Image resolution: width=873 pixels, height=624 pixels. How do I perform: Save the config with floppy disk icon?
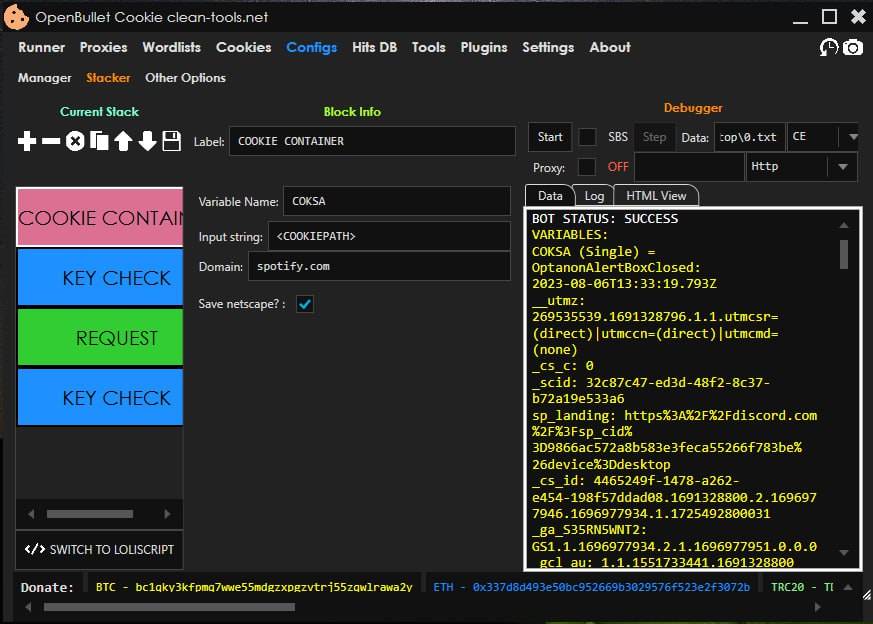point(171,141)
